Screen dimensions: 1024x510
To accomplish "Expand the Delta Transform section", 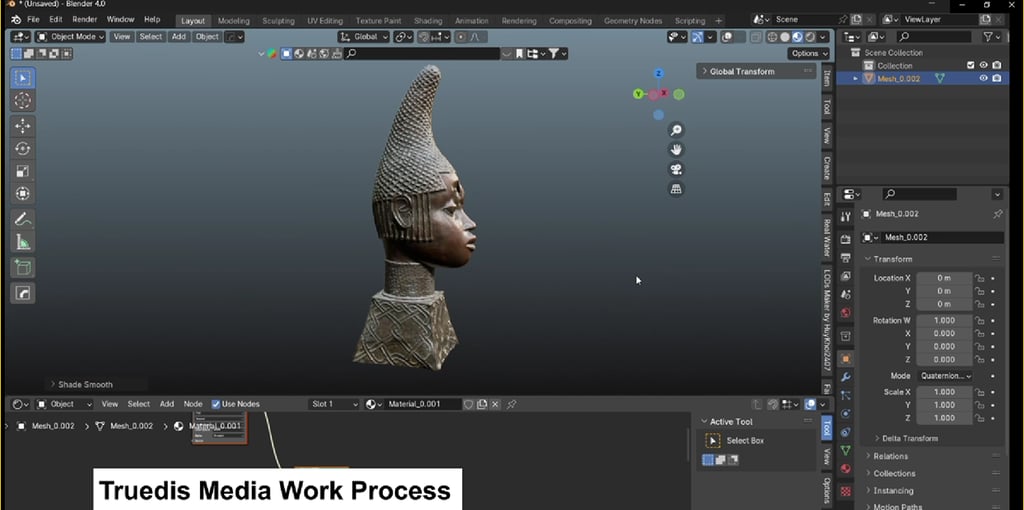I will click(909, 438).
